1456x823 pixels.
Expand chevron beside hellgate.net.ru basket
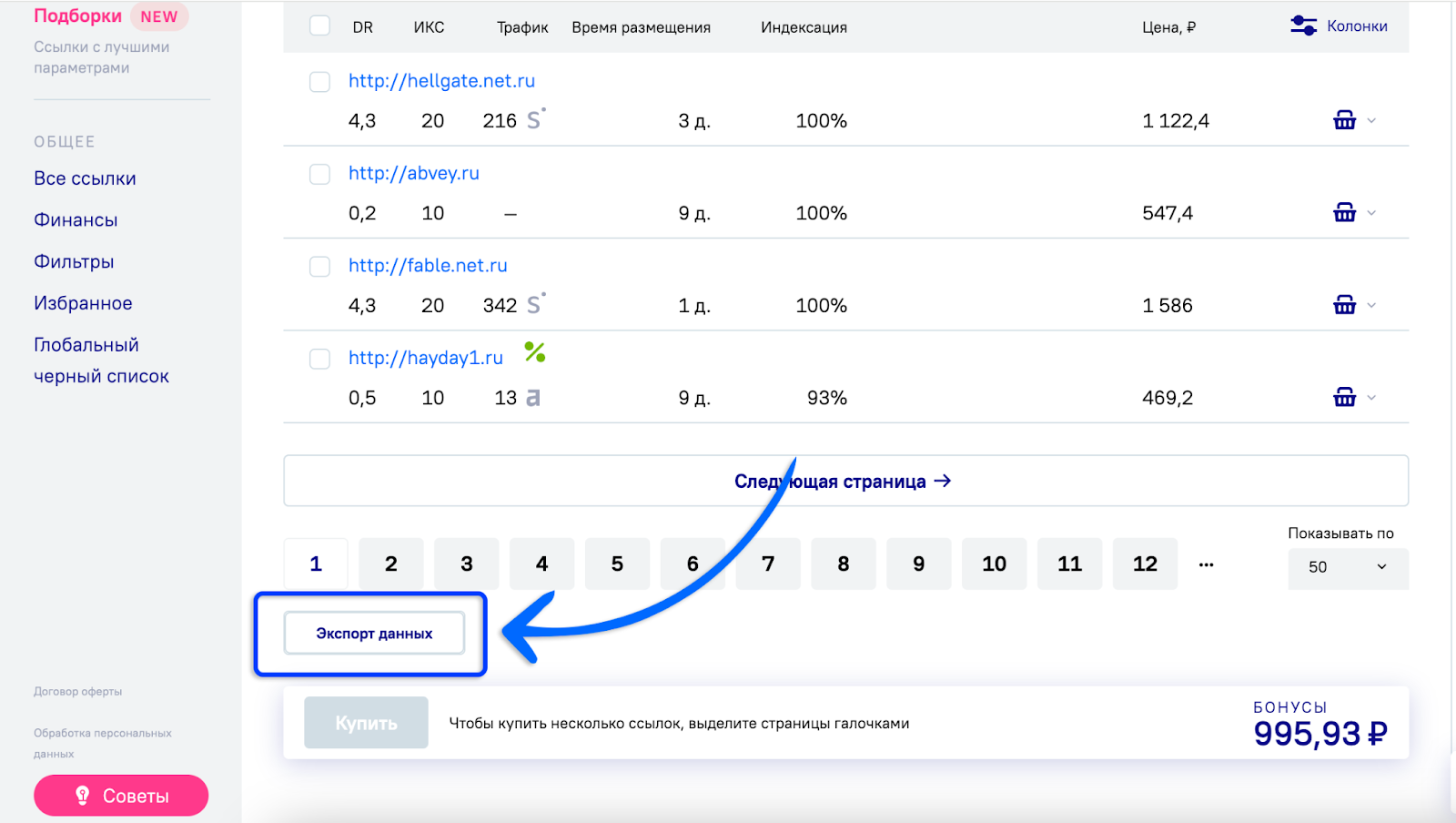click(x=1371, y=120)
